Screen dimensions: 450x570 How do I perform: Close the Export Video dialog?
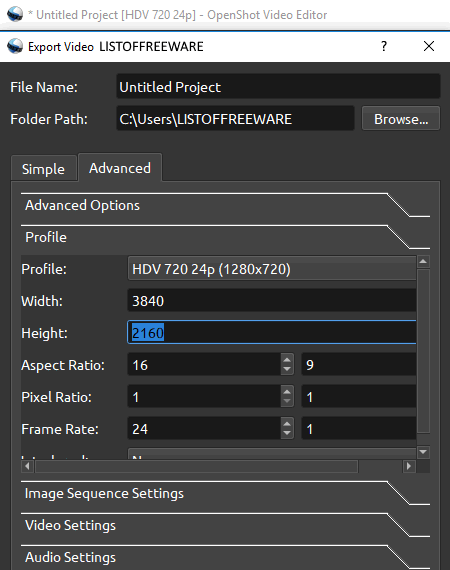pyautogui.click(x=429, y=46)
